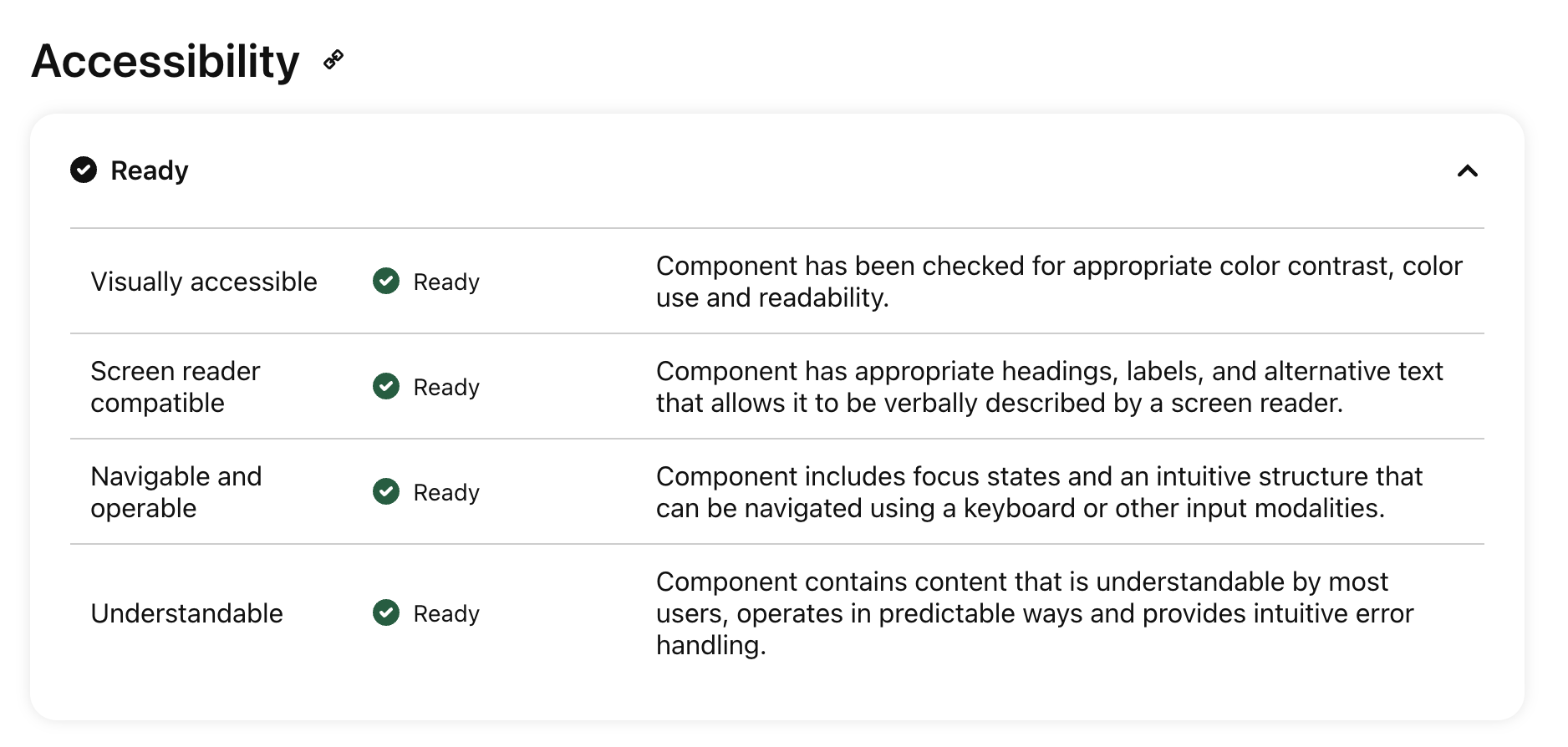This screenshot has width=1568, height=747.
Task: Click the intuitive error handling description
Action: [x=1035, y=613]
